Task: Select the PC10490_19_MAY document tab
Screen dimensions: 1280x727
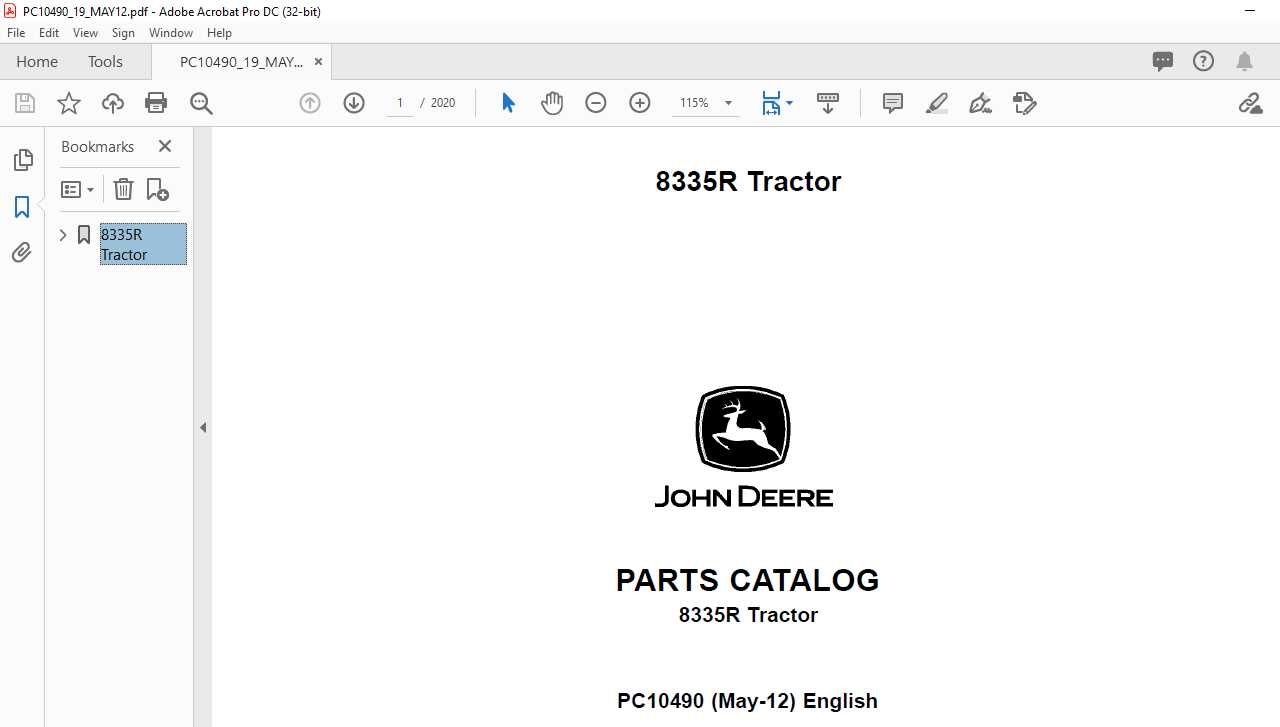Action: pyautogui.click(x=241, y=62)
